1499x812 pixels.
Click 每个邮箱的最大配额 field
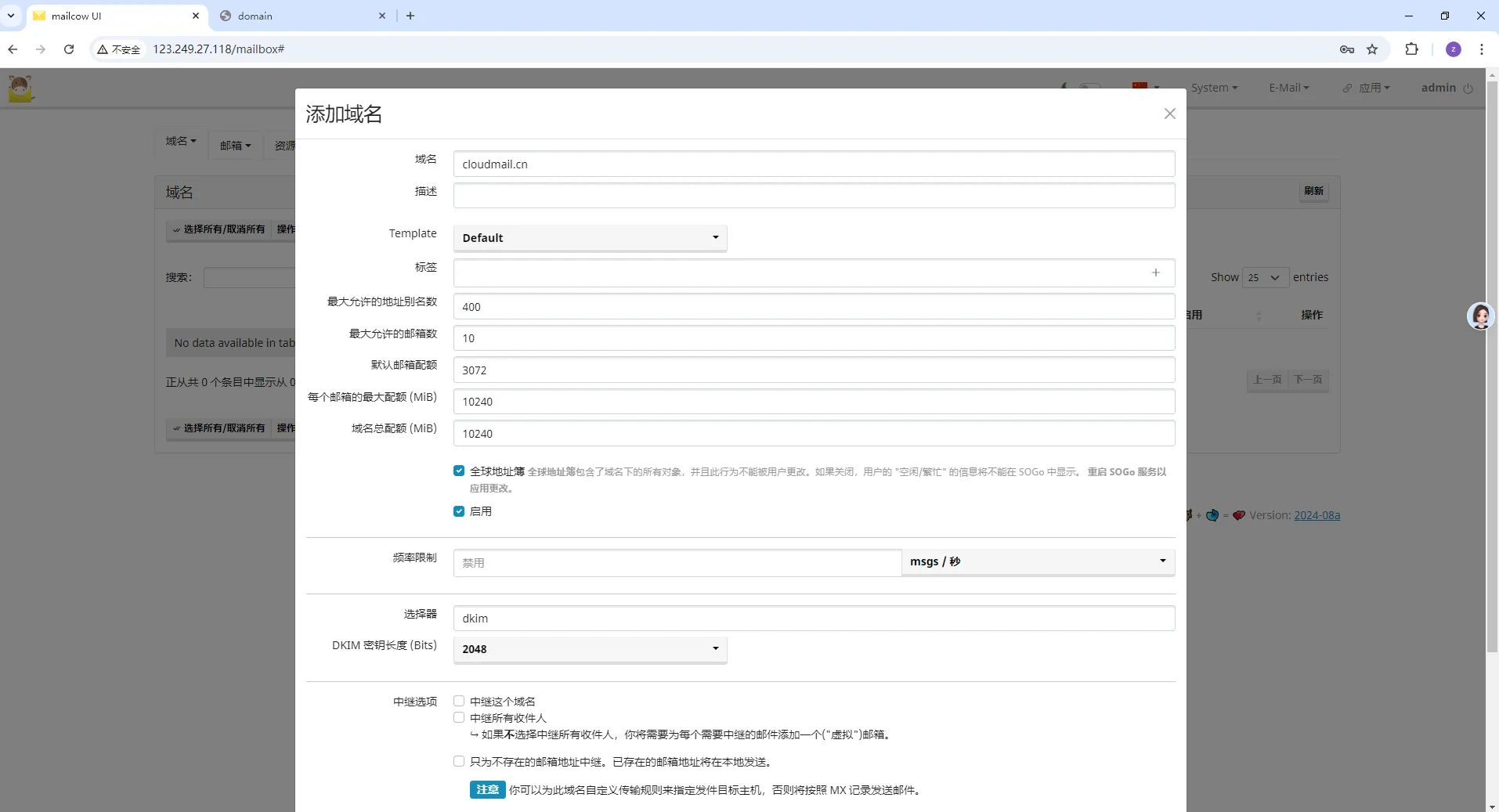click(814, 401)
